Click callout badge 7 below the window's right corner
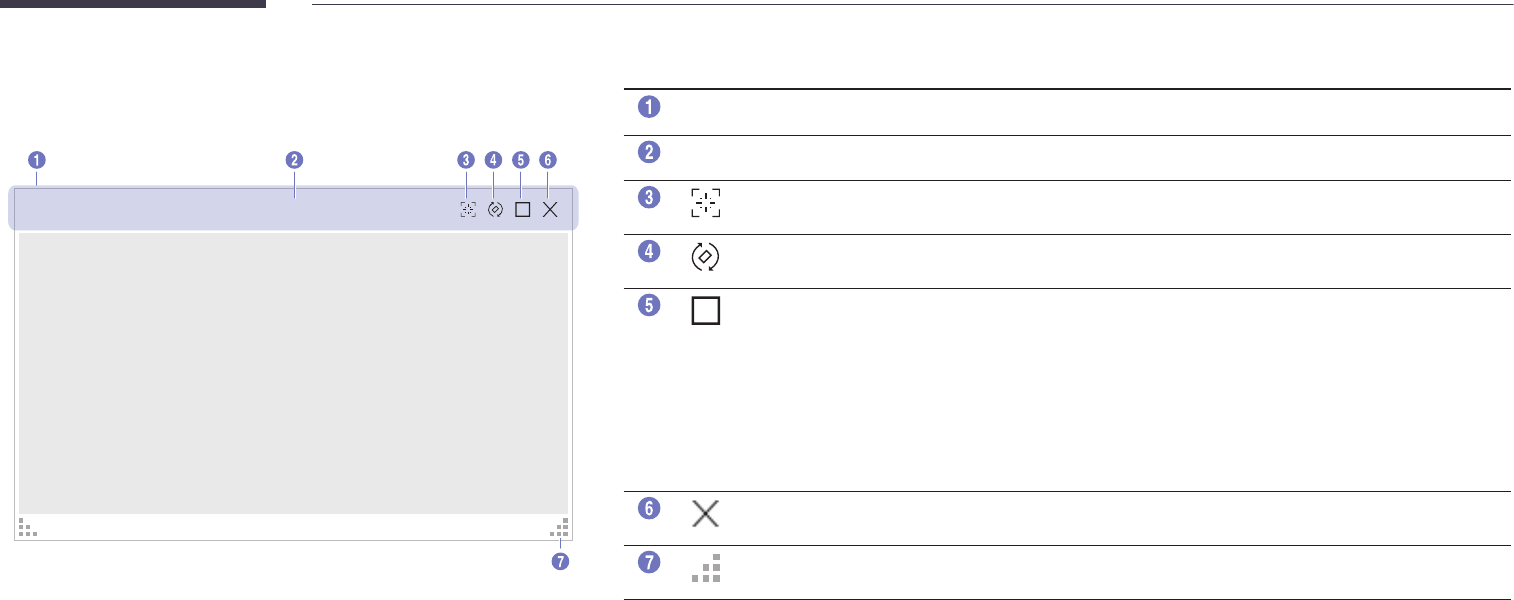Image resolution: width=1514 pixels, height=600 pixels. pos(560,561)
